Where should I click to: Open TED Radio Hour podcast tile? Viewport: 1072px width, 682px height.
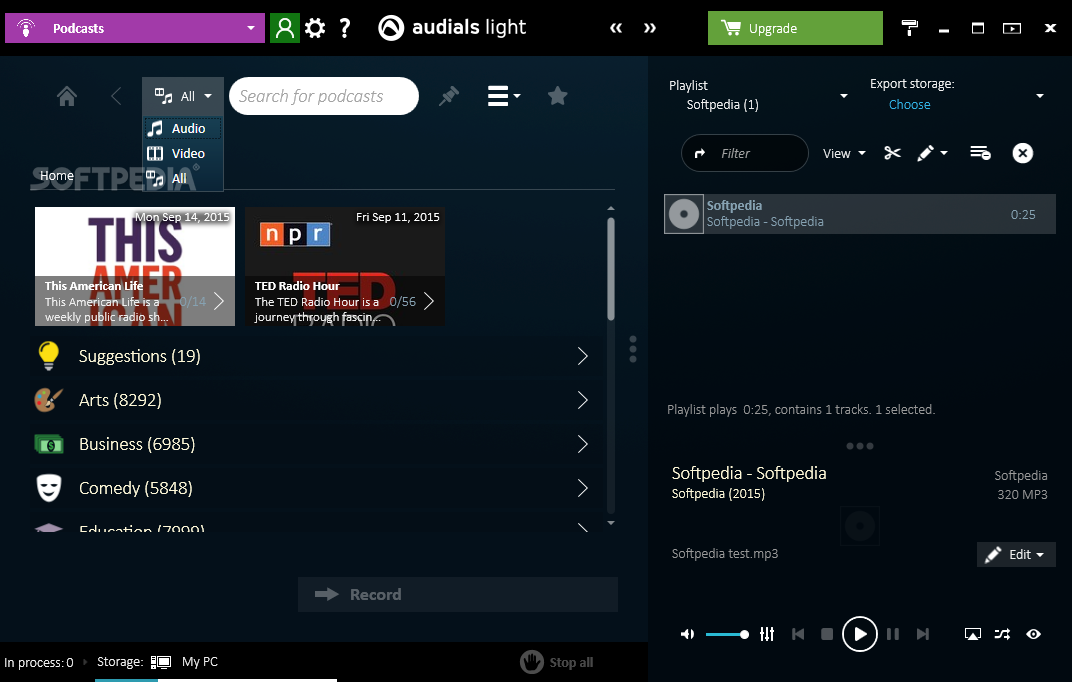tap(345, 267)
